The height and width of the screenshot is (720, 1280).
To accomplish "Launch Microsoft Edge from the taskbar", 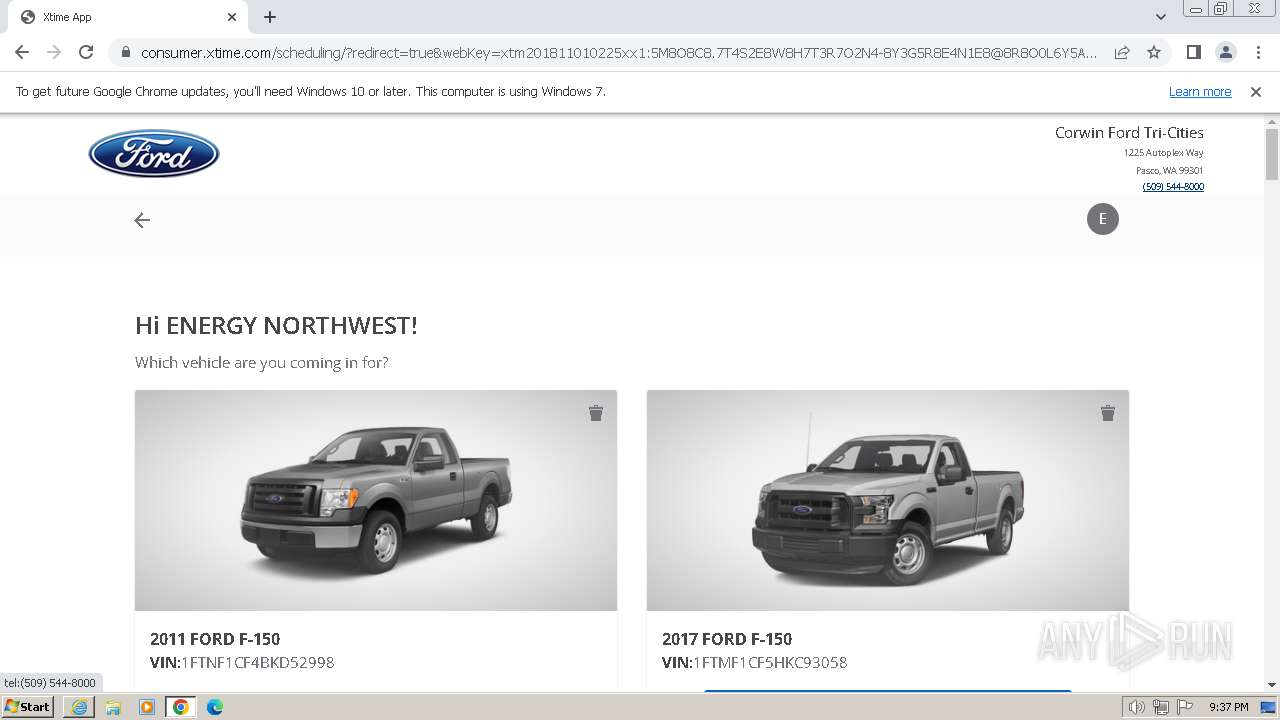I will (214, 707).
